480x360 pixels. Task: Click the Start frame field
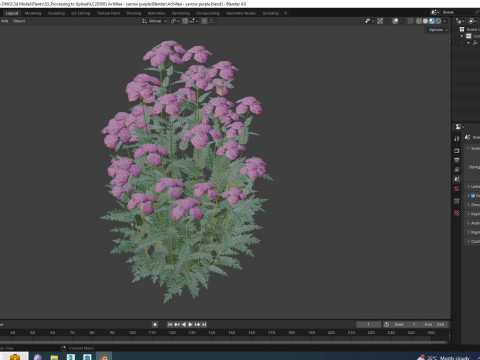[405, 324]
